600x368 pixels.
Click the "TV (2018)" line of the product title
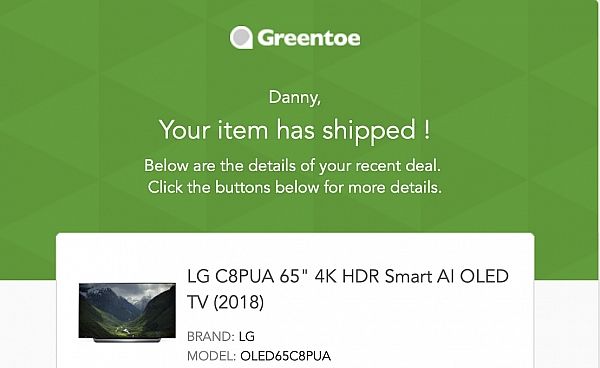[225, 302]
